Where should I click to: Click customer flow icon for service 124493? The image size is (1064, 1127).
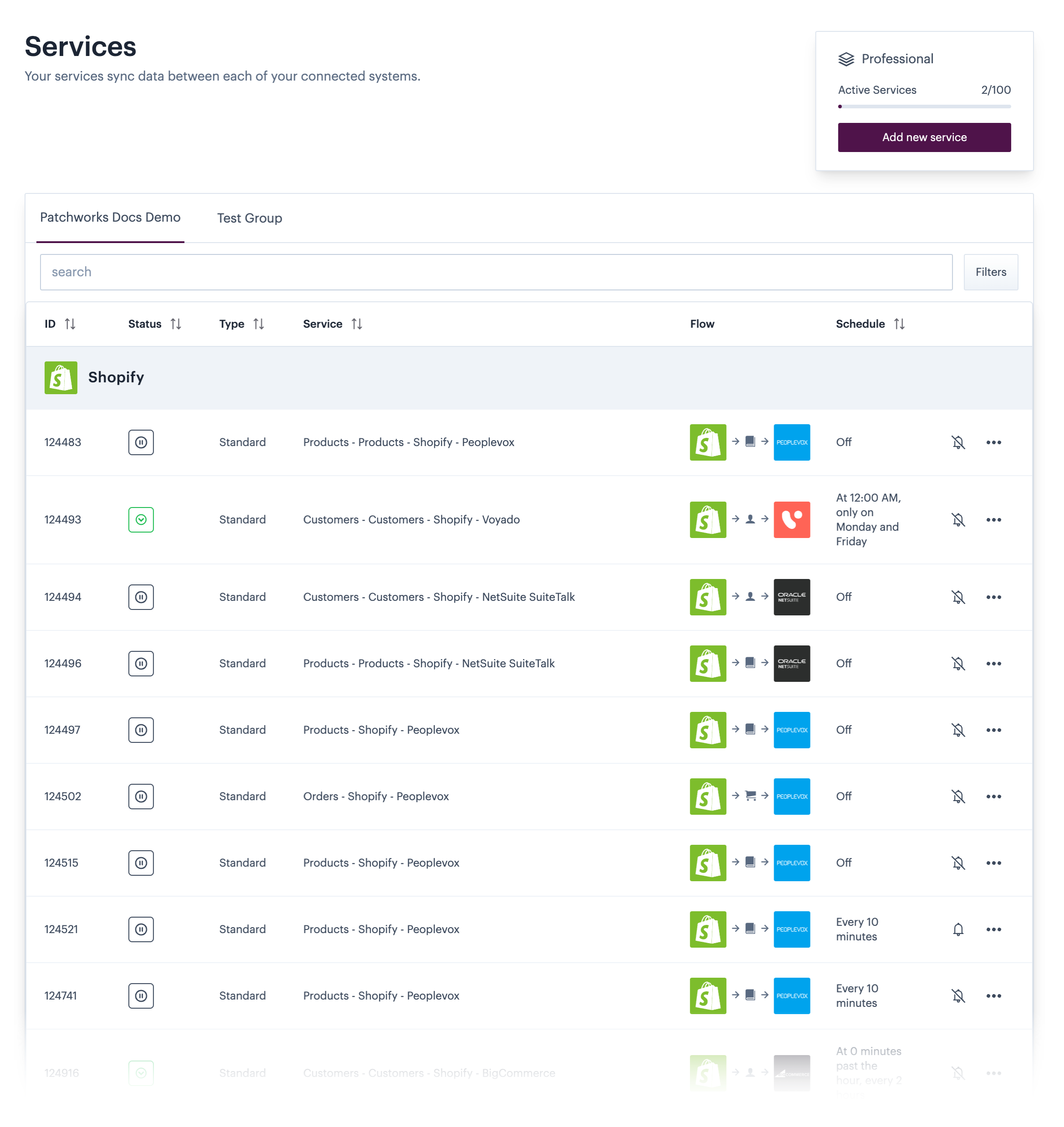point(750,519)
